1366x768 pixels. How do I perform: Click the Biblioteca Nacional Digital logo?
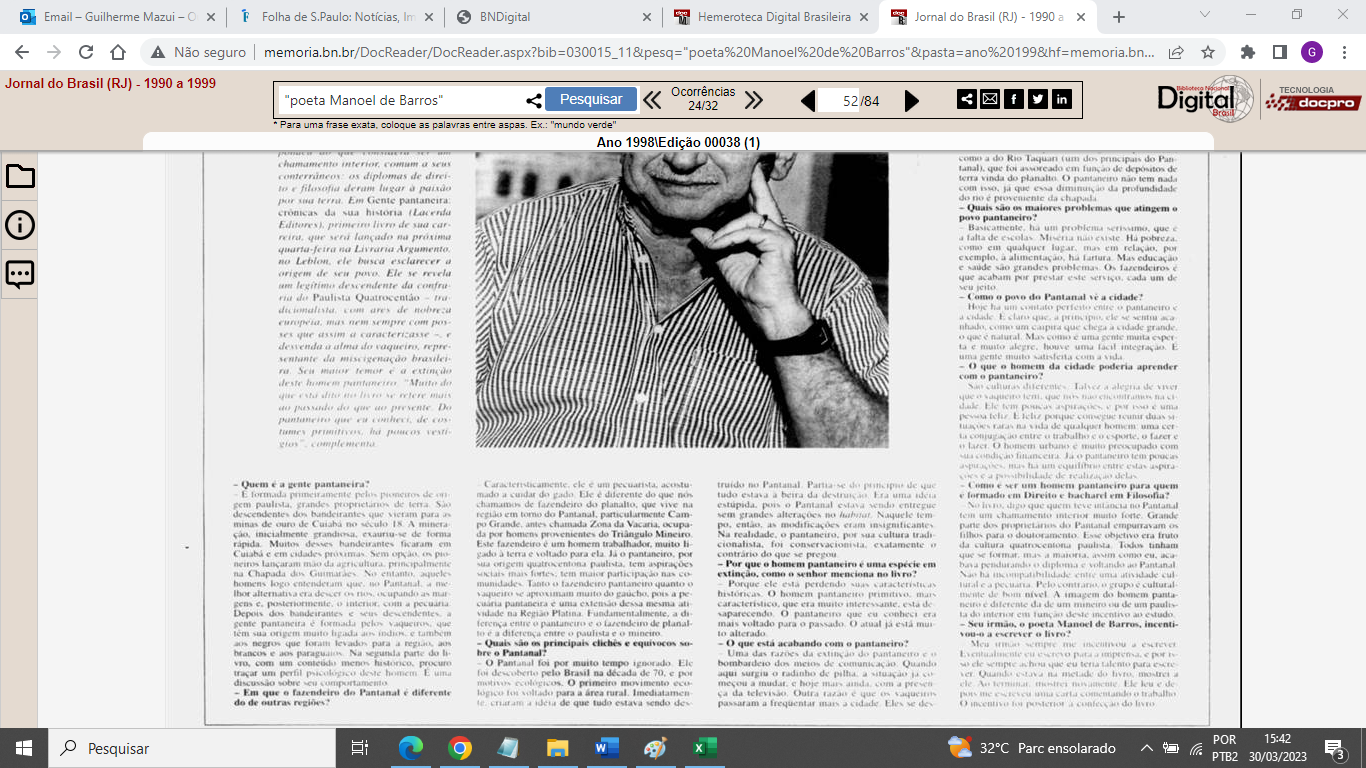click(1203, 98)
